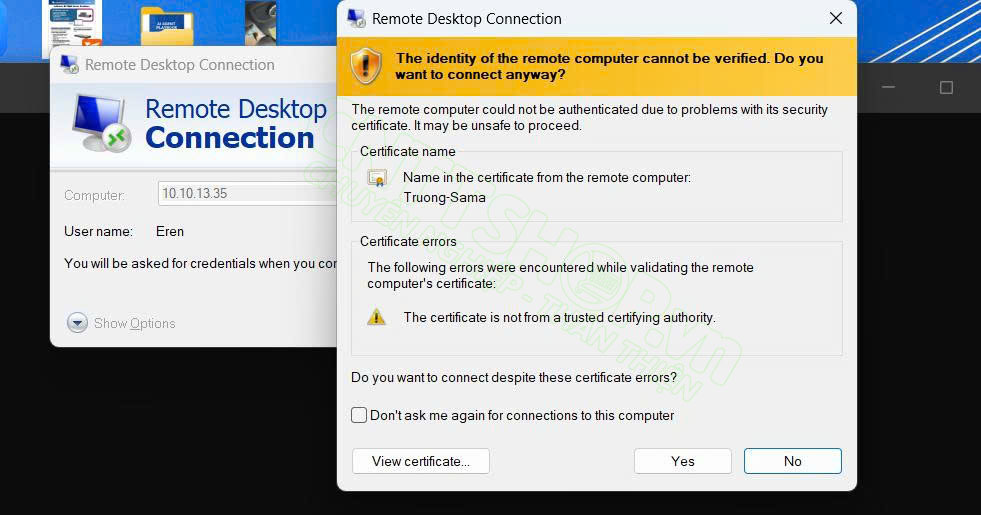
Task: Click the yellow warning triangle beside the certificate error
Action: coord(376,317)
